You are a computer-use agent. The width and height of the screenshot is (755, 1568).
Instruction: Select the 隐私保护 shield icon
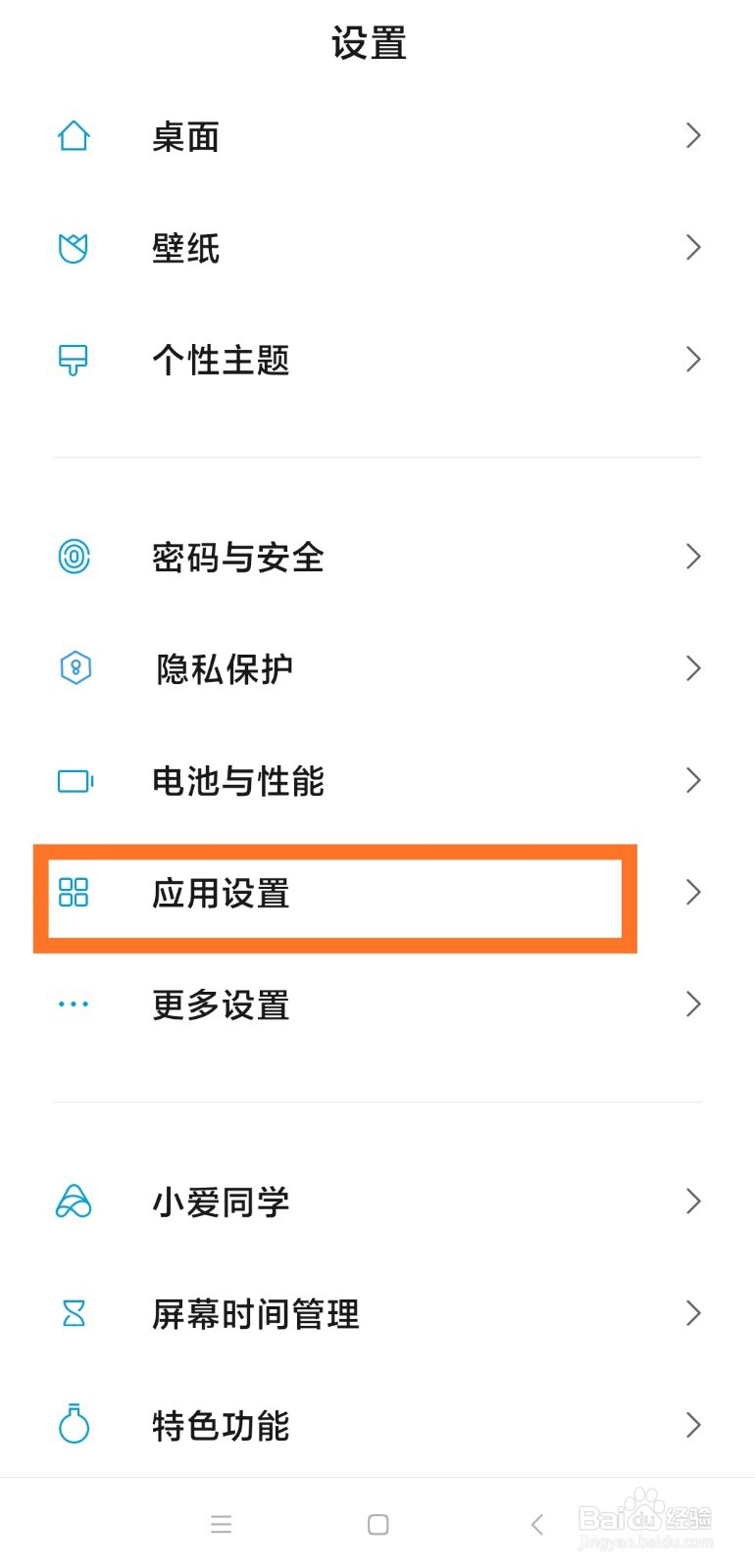coord(74,667)
